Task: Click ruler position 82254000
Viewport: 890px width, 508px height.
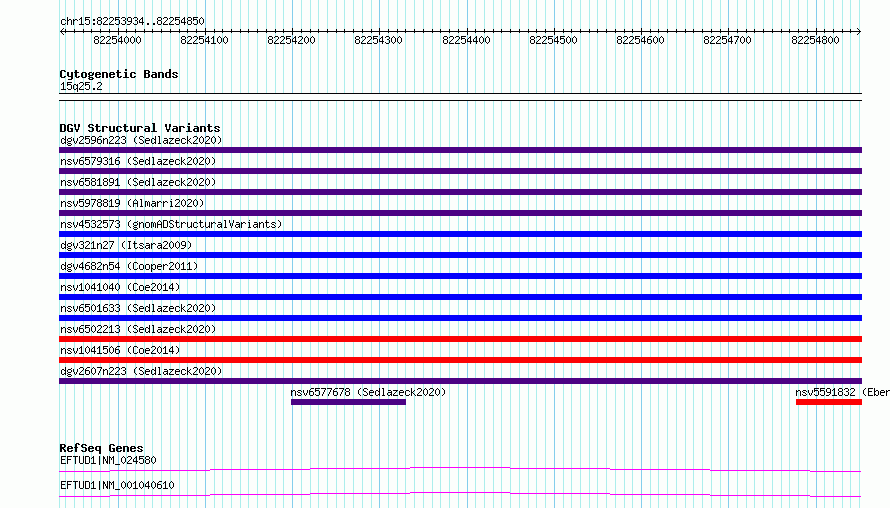Action: coord(117,40)
